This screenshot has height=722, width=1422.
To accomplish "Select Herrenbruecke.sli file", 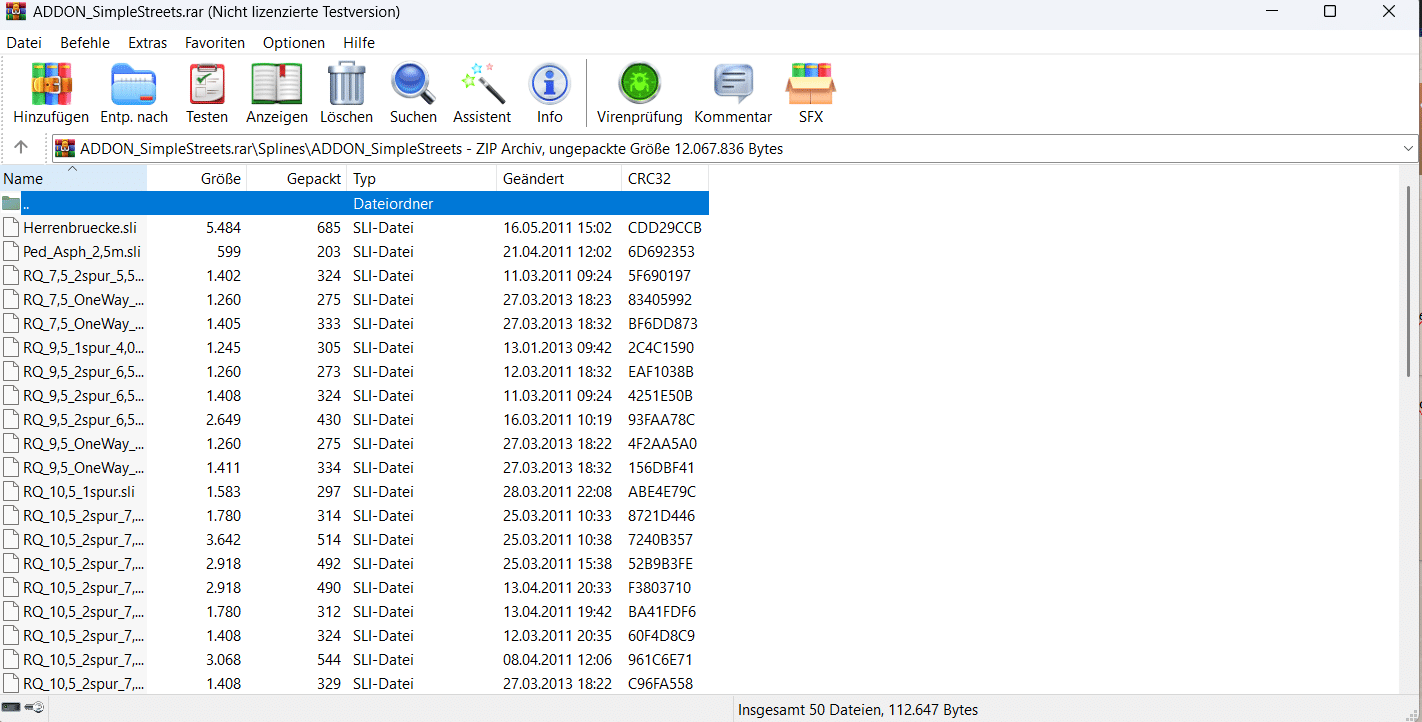I will click(x=80, y=228).
